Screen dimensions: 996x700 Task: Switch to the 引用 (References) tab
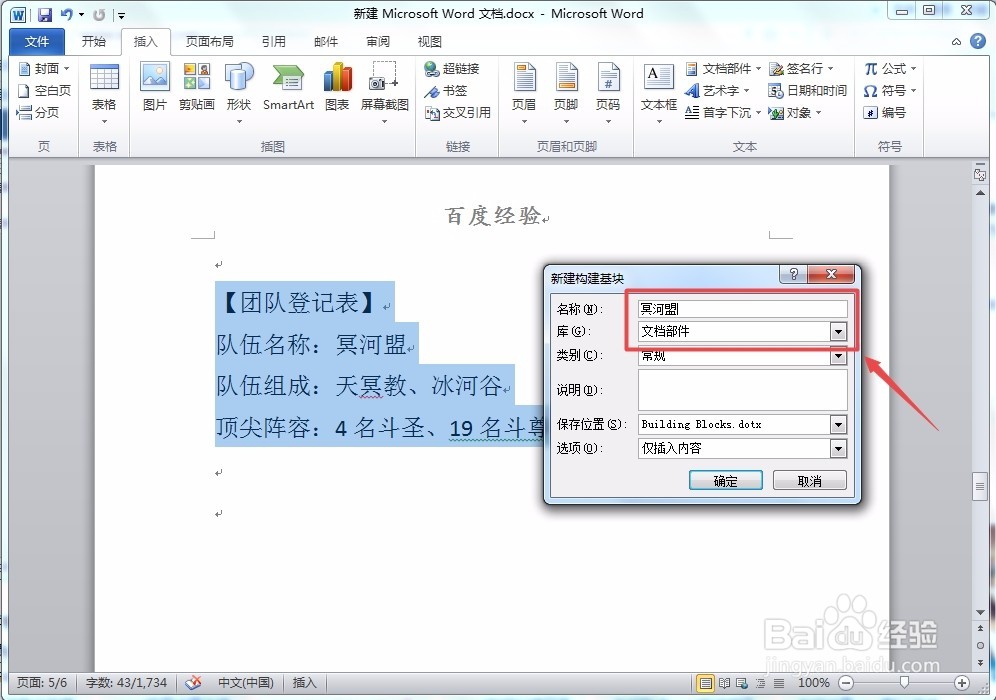click(274, 41)
